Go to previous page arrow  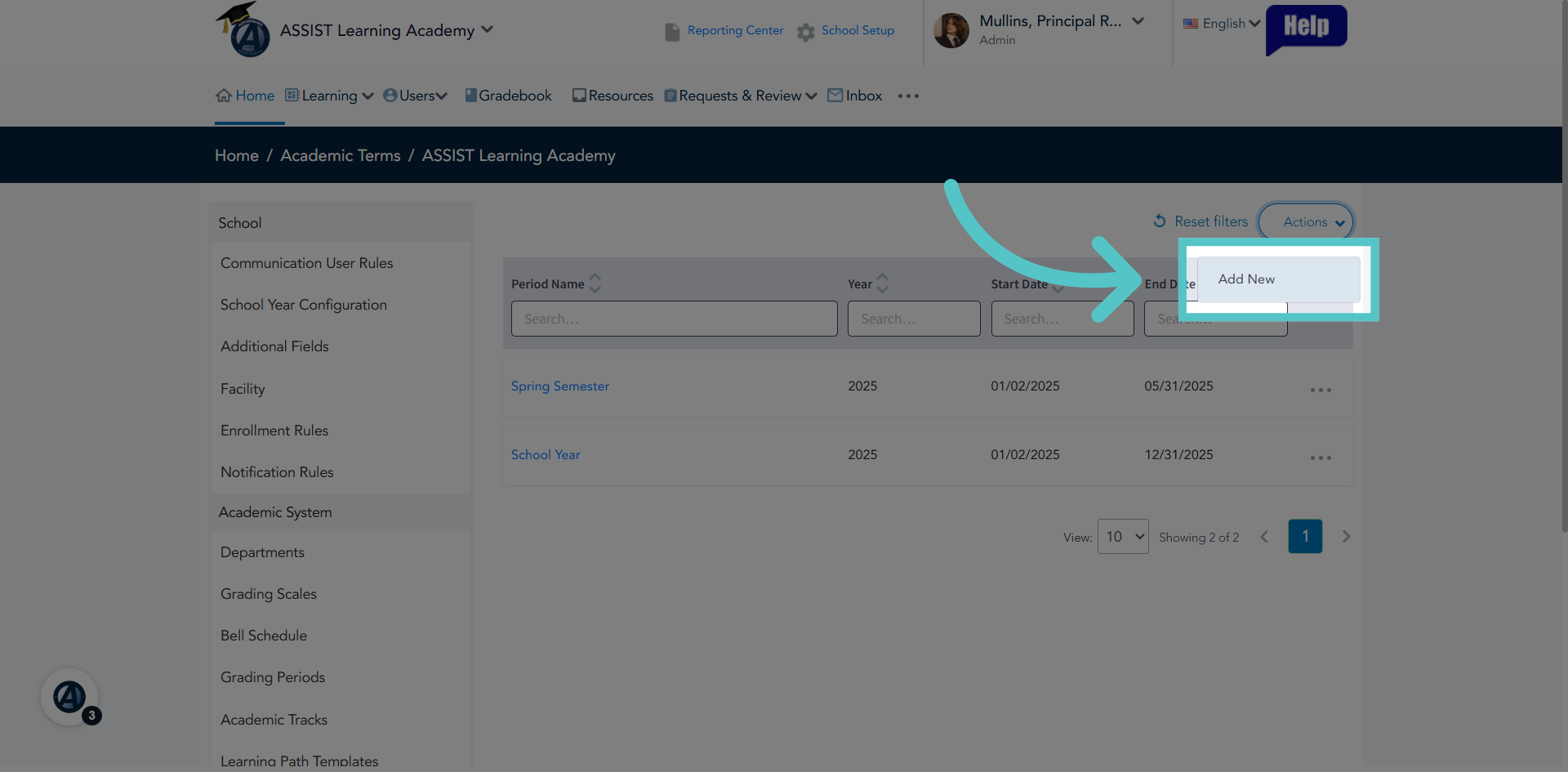(1264, 537)
